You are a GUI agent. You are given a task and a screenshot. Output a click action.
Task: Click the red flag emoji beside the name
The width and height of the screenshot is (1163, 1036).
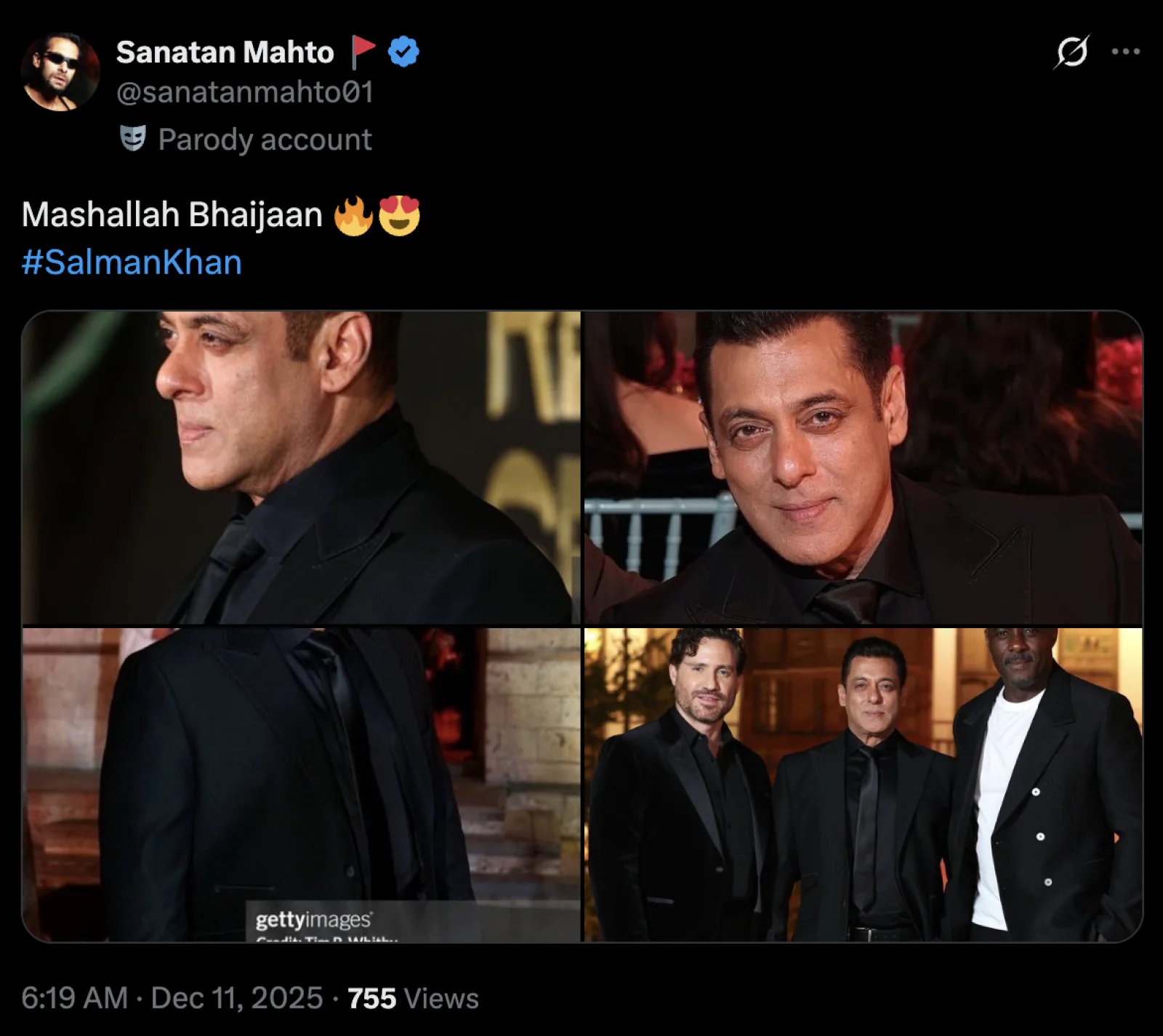361,49
